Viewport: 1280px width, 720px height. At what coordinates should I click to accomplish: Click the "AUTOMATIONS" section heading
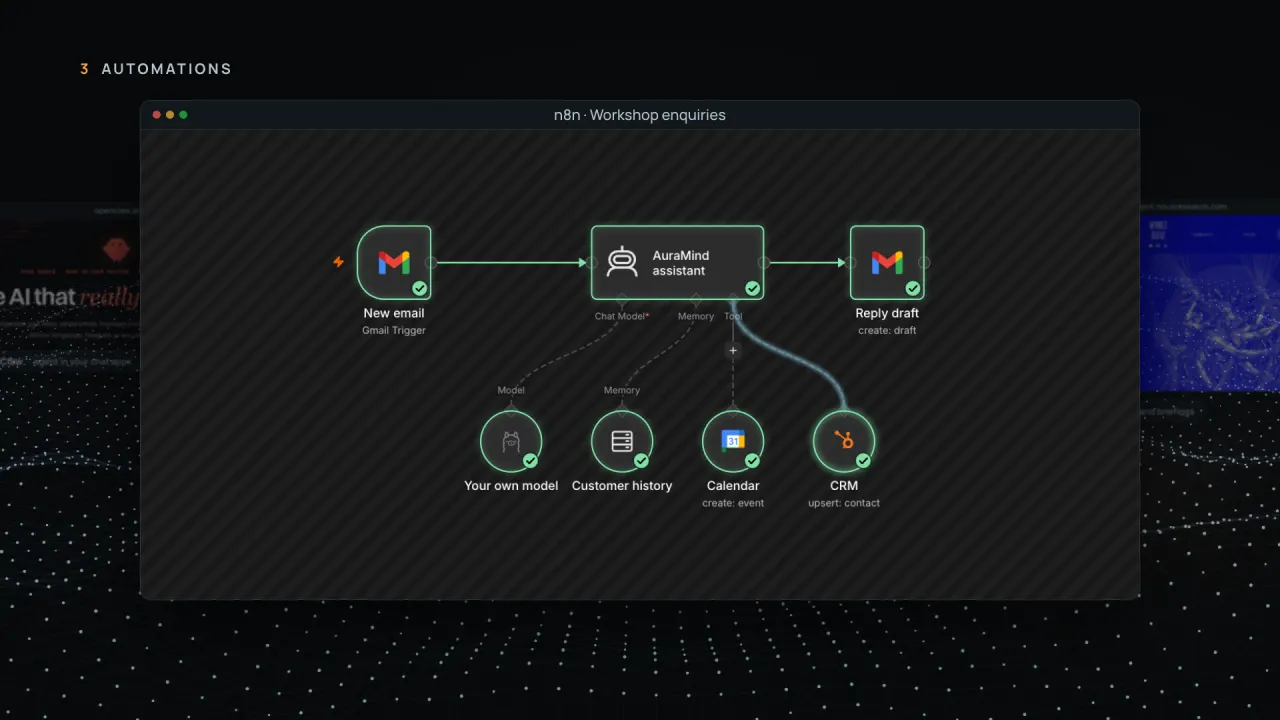[166, 69]
